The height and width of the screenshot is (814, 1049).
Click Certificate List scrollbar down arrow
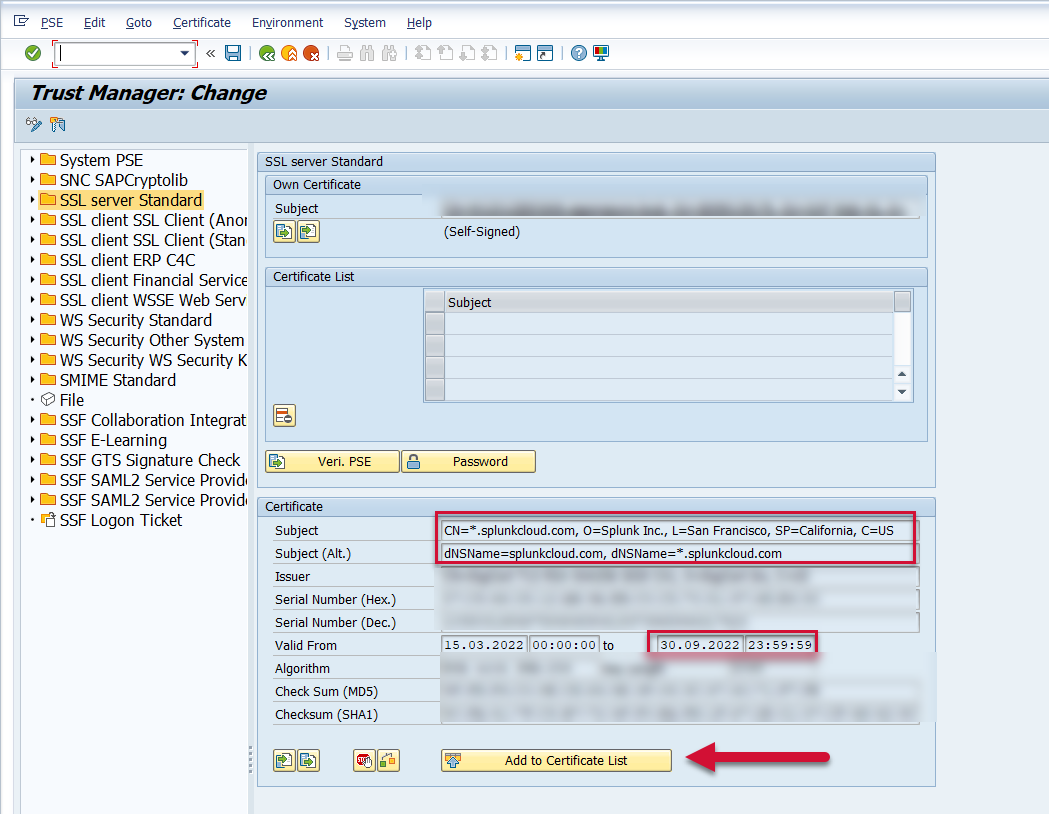tap(902, 393)
